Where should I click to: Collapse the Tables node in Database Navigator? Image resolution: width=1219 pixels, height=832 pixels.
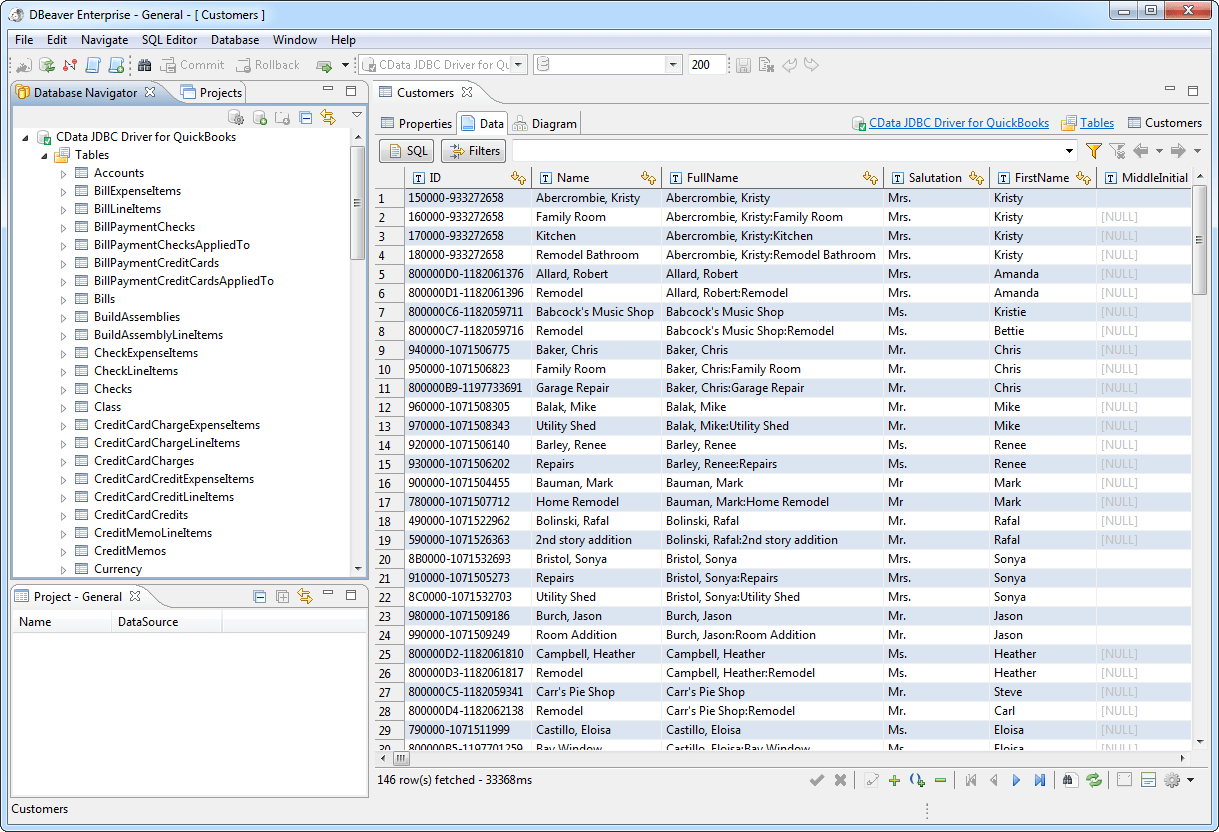point(44,155)
